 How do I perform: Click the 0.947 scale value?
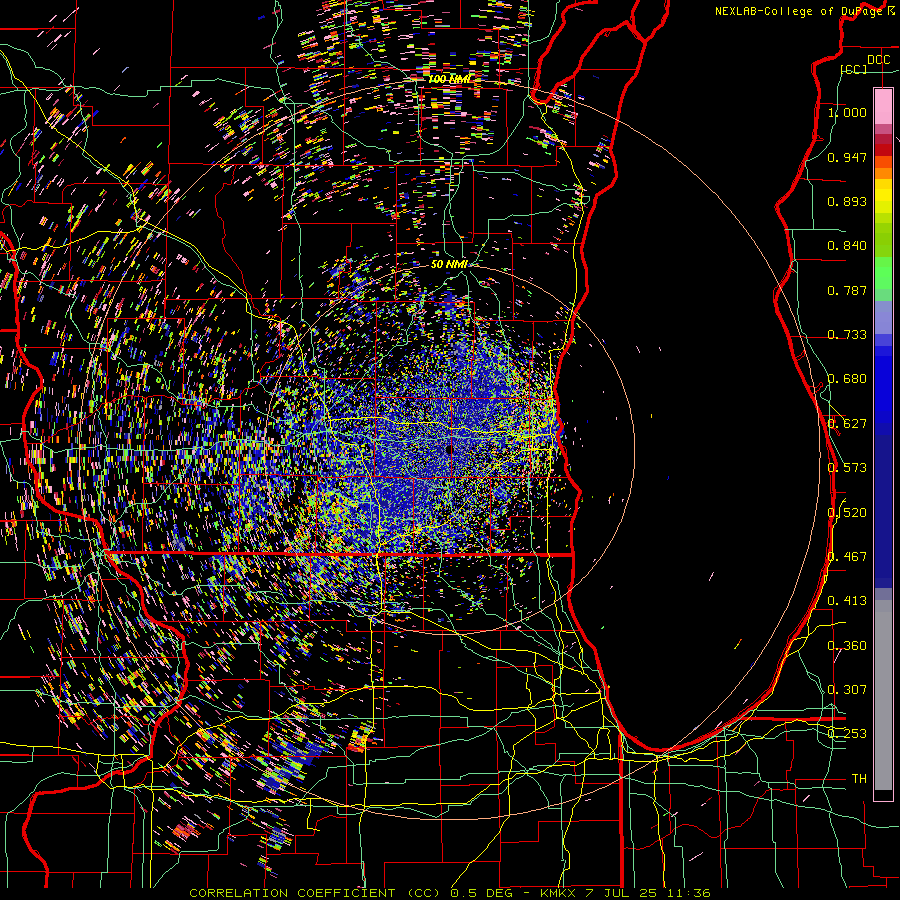coord(847,157)
